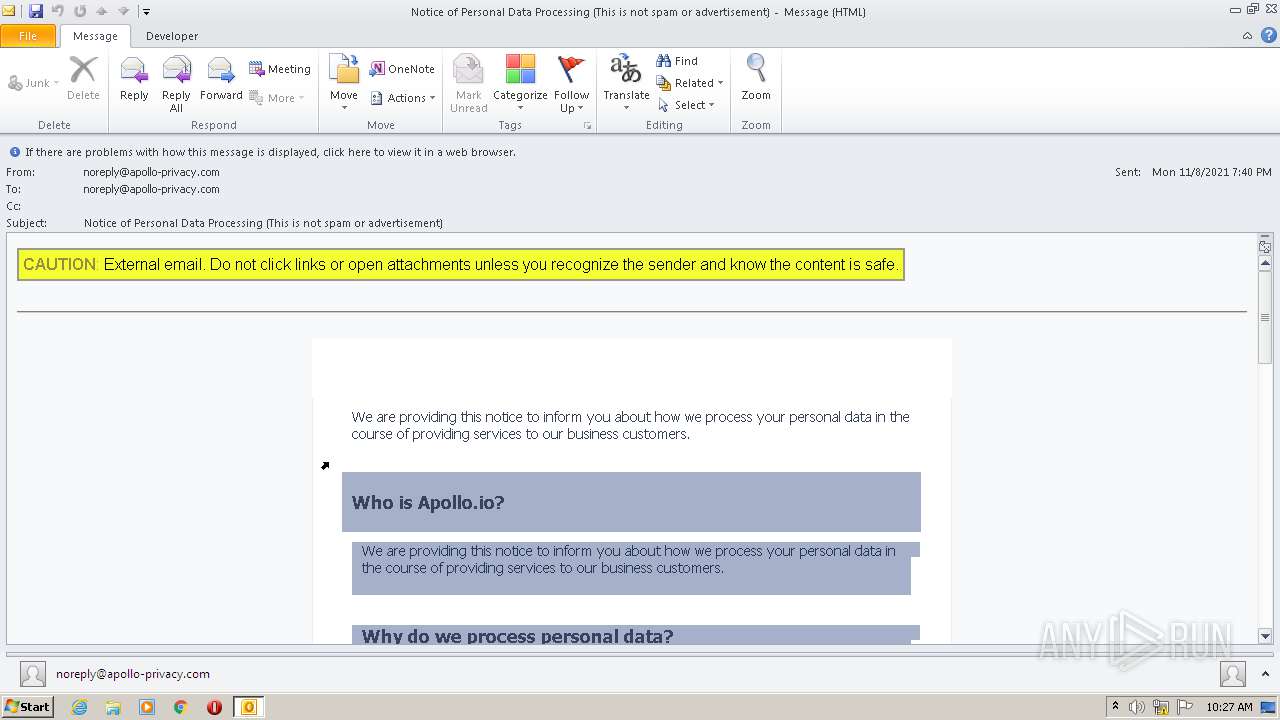
Task: Click Find in Editing group
Action: [x=677, y=61]
